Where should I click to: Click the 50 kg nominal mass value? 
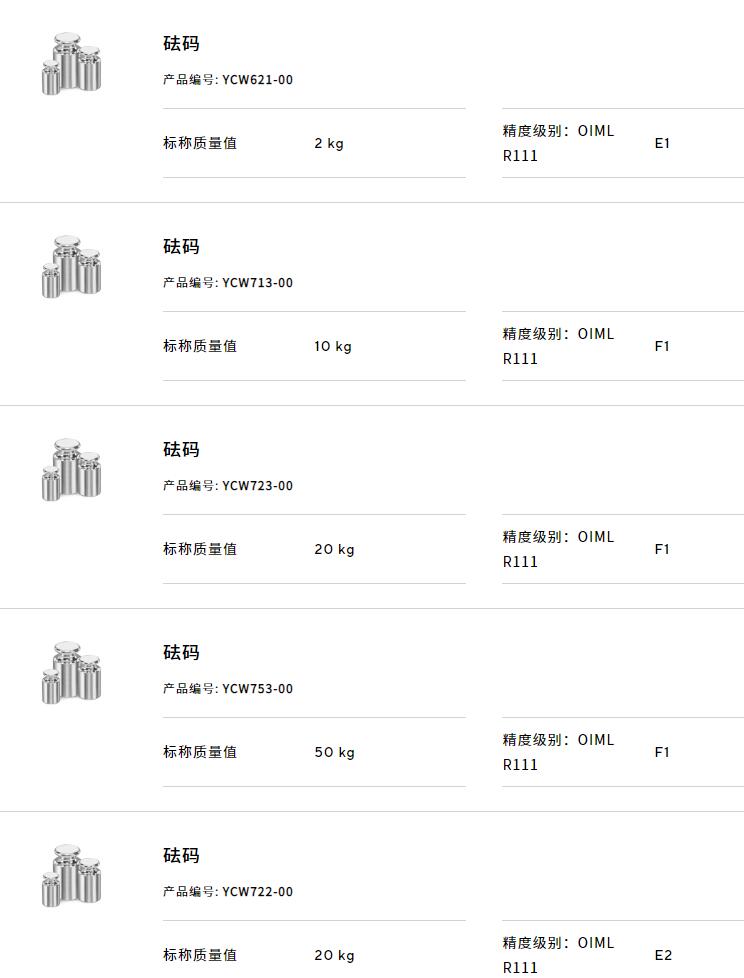(x=334, y=752)
